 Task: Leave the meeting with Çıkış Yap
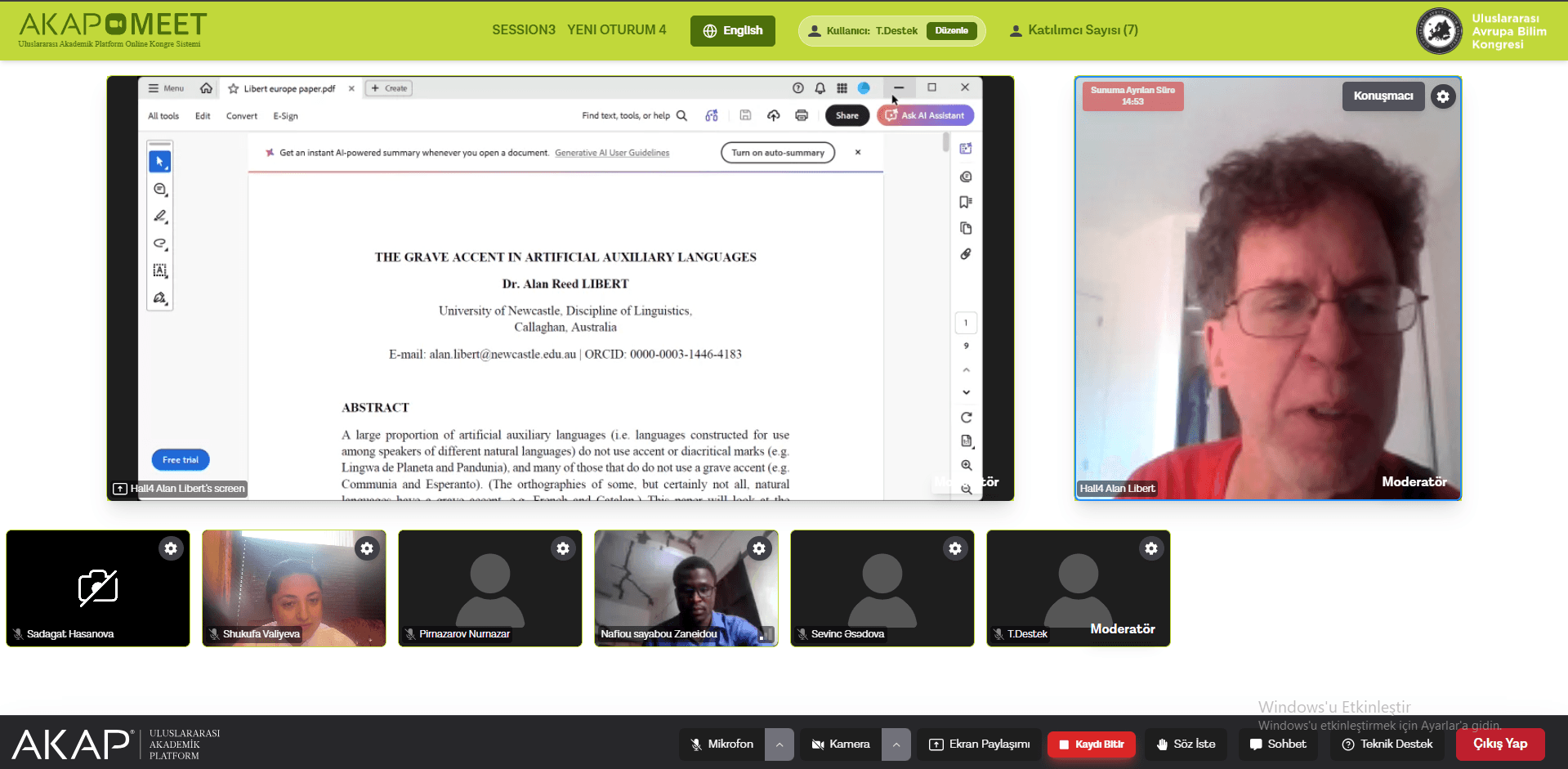[1500, 744]
